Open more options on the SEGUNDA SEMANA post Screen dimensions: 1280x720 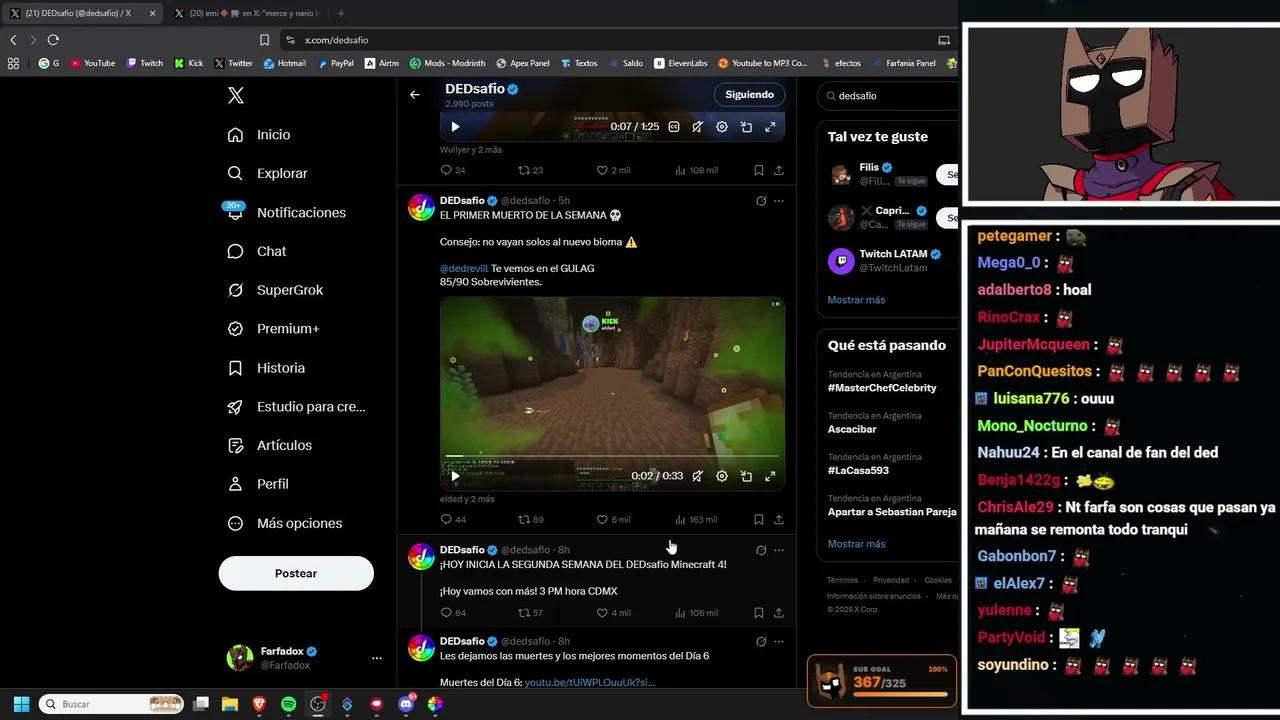(x=779, y=550)
